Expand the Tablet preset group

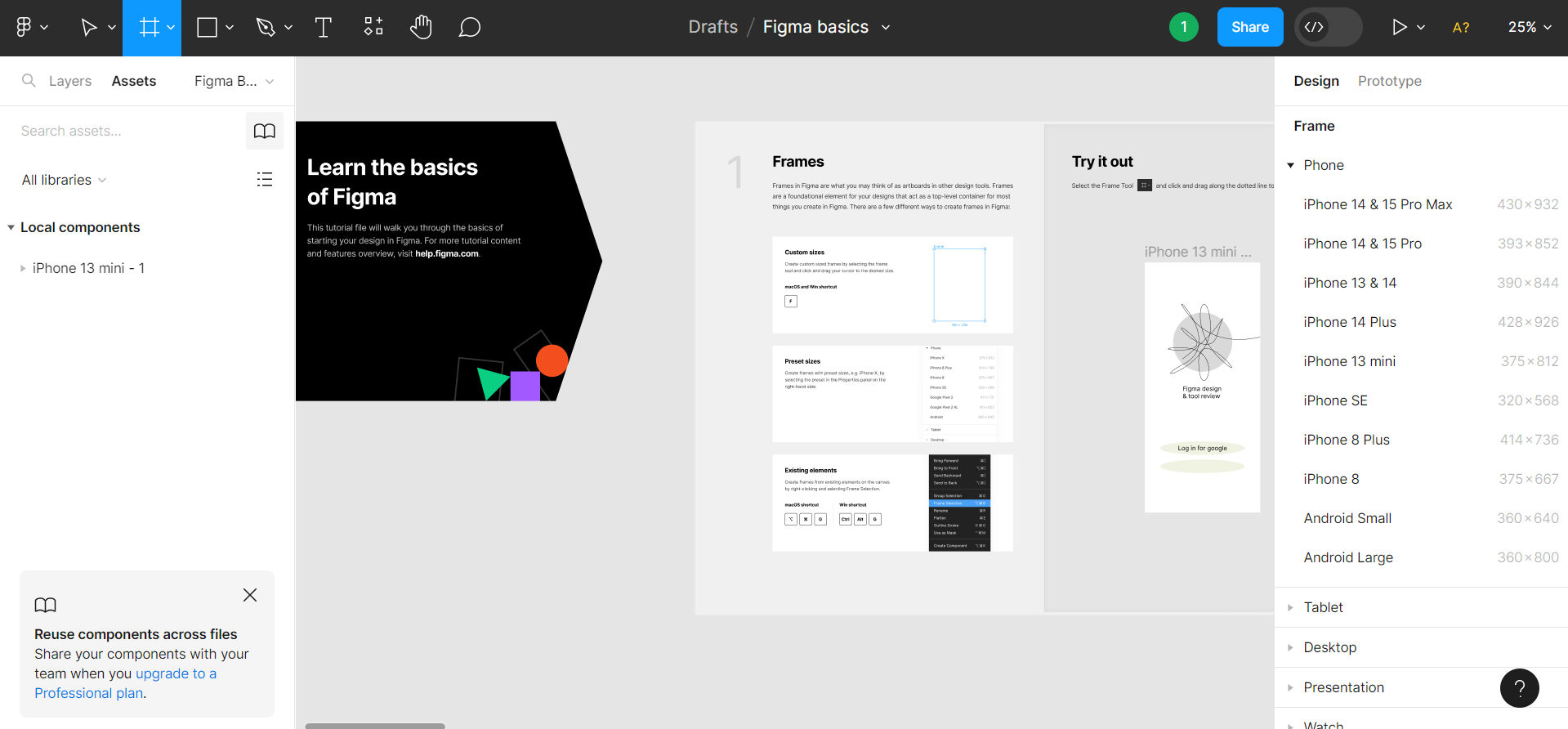[x=1291, y=607]
